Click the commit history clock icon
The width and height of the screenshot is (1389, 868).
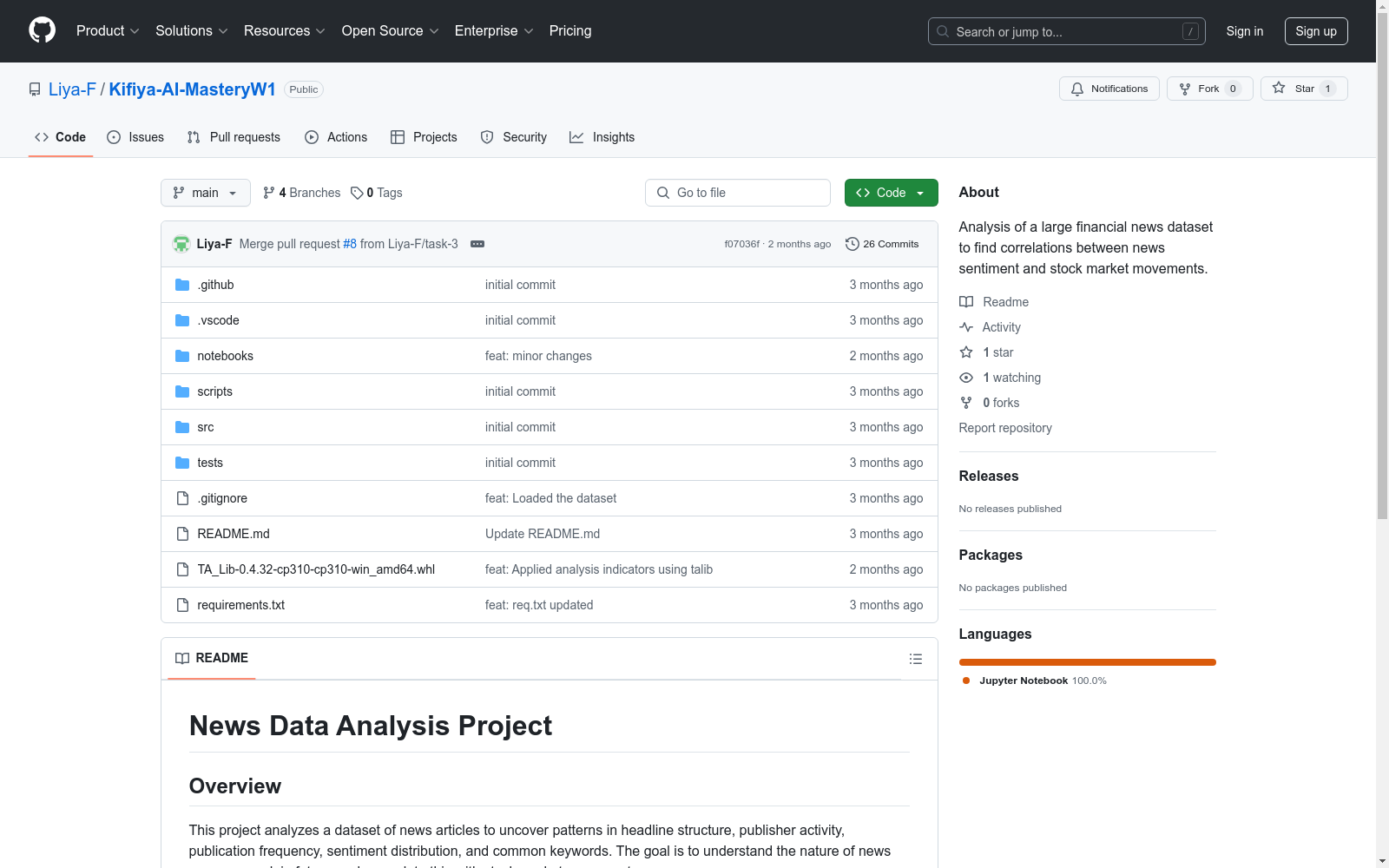(852, 244)
